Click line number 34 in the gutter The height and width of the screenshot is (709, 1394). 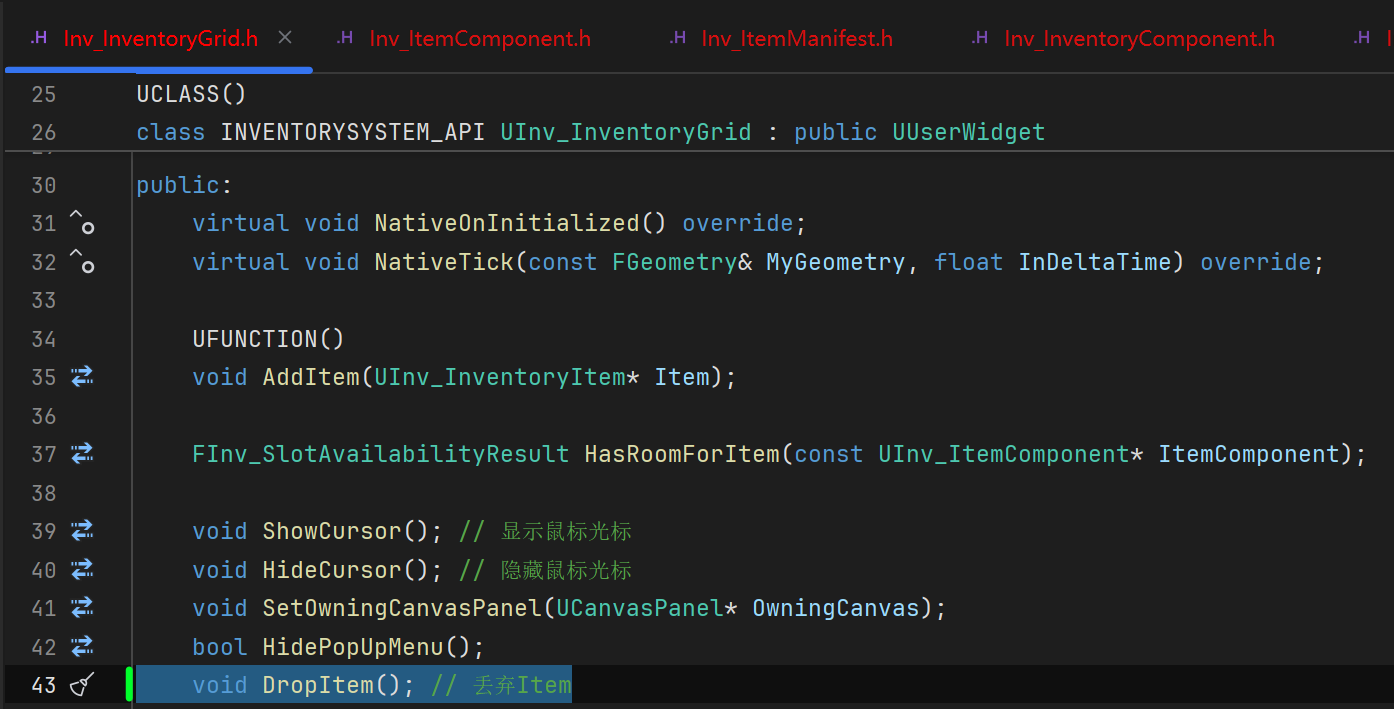point(44,339)
